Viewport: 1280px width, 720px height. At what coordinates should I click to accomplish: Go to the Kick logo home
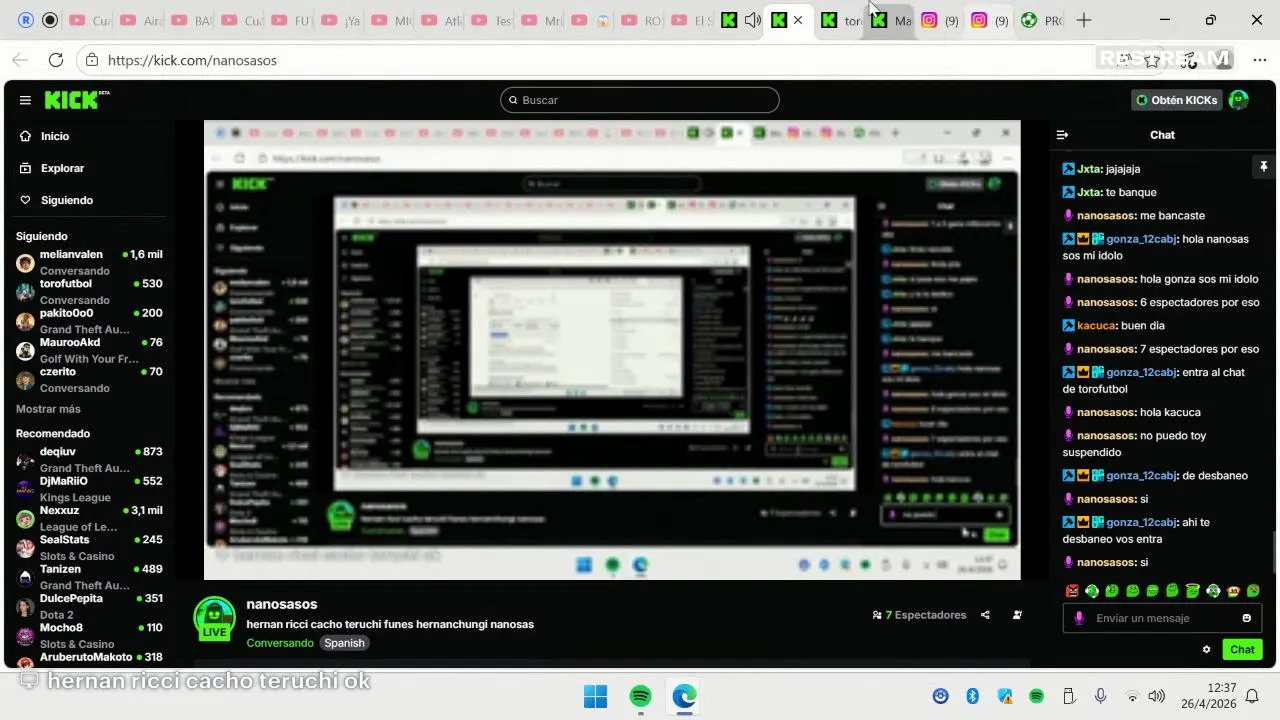tap(76, 100)
